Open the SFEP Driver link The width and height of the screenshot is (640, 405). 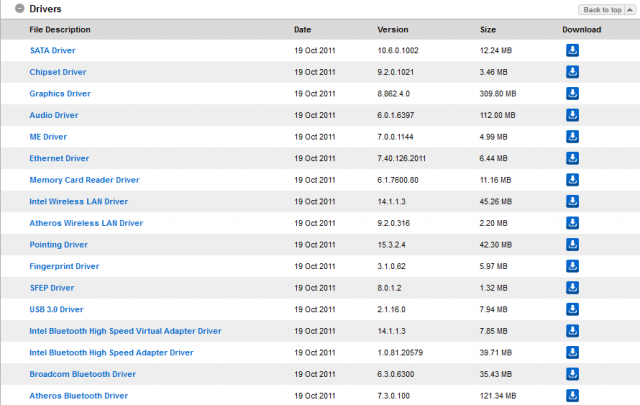tap(52, 288)
